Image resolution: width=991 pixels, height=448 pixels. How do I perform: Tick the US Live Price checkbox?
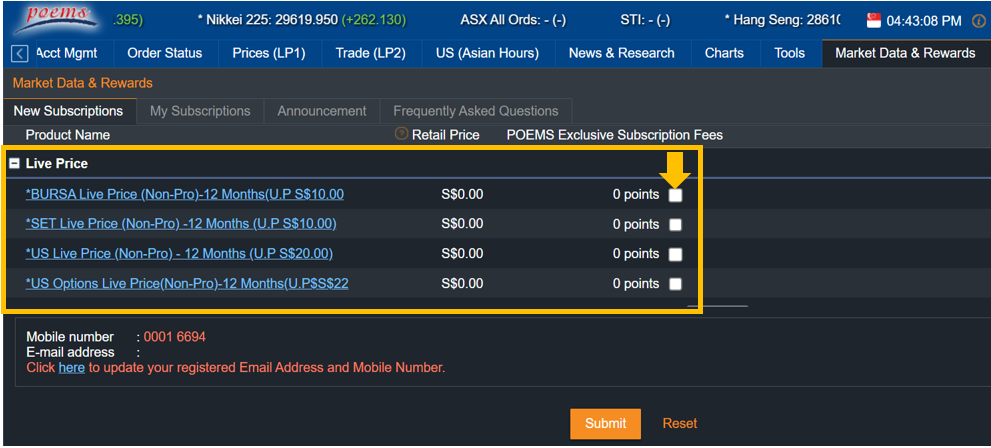coord(676,254)
